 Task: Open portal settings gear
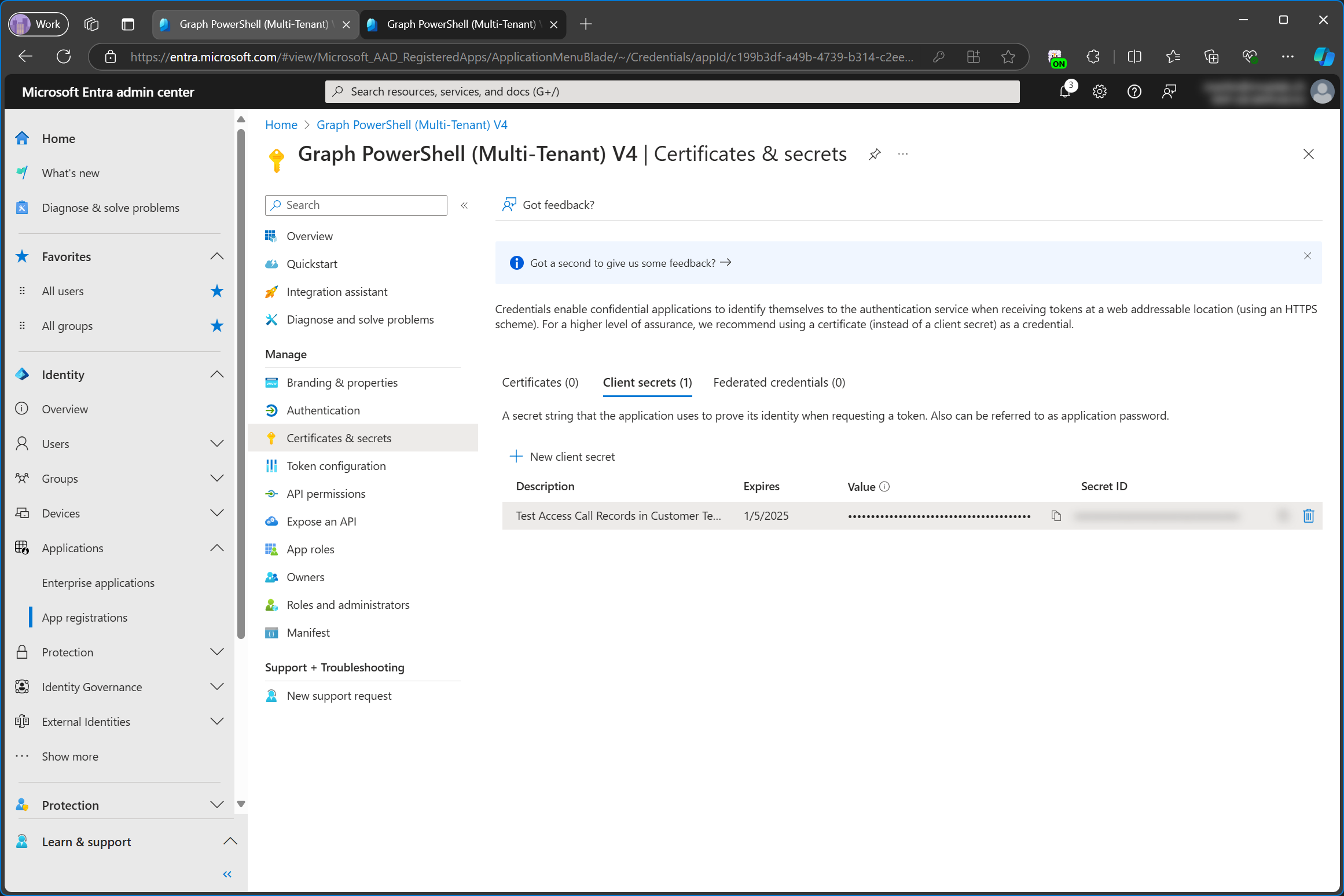click(1099, 91)
